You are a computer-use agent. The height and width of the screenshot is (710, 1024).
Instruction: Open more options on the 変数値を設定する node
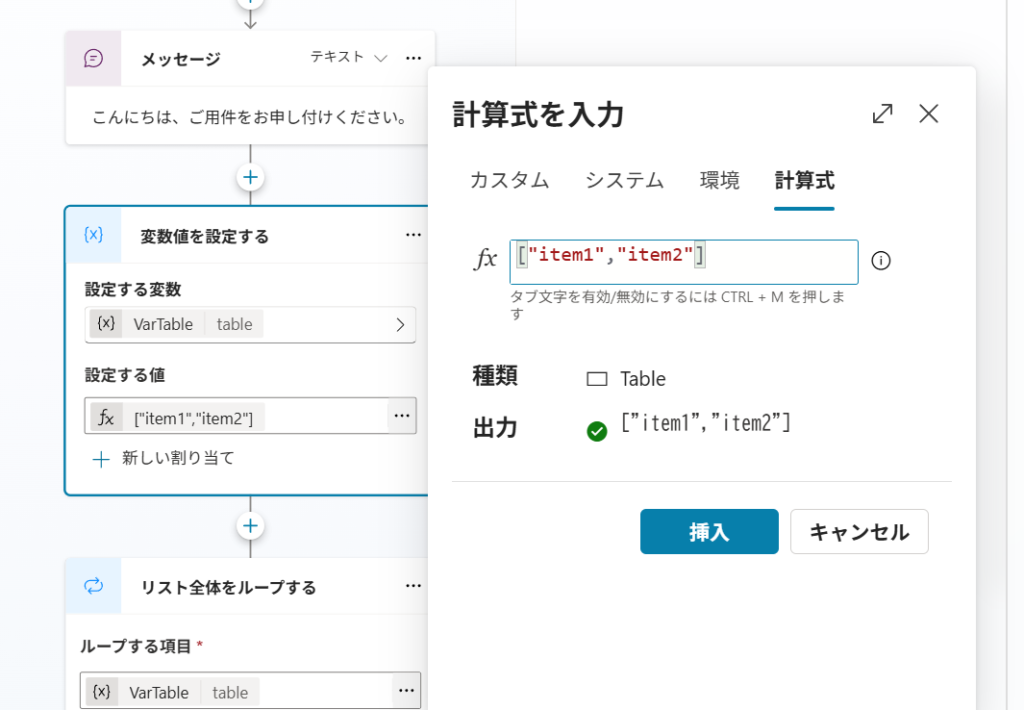[x=414, y=235]
